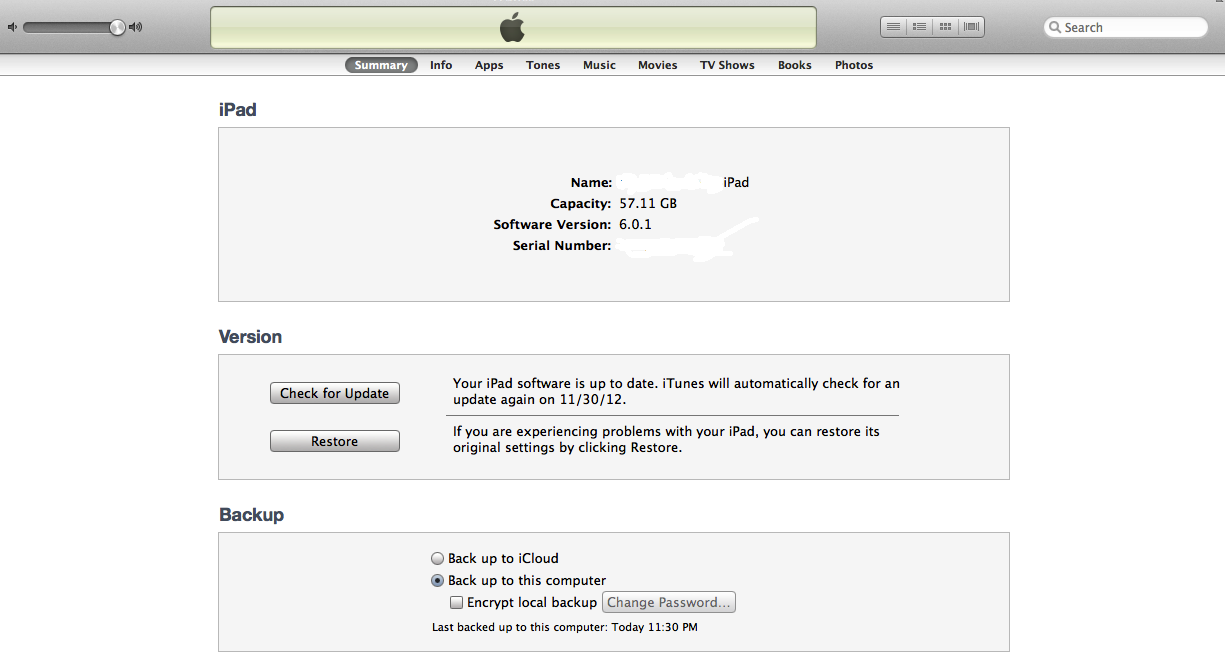Open the Apps tab
Screen dimensions: 1225x665
point(489,65)
